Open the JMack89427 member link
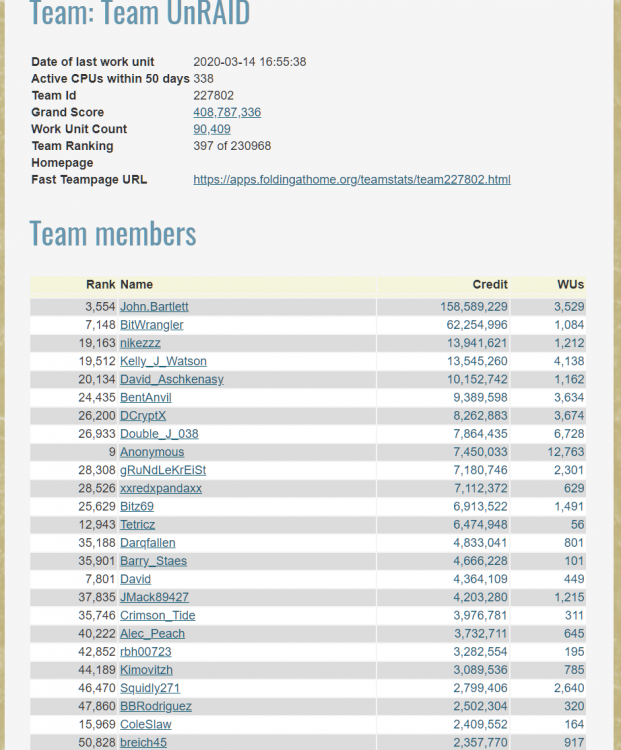Screen dimensions: 621x750 [x=154, y=597]
